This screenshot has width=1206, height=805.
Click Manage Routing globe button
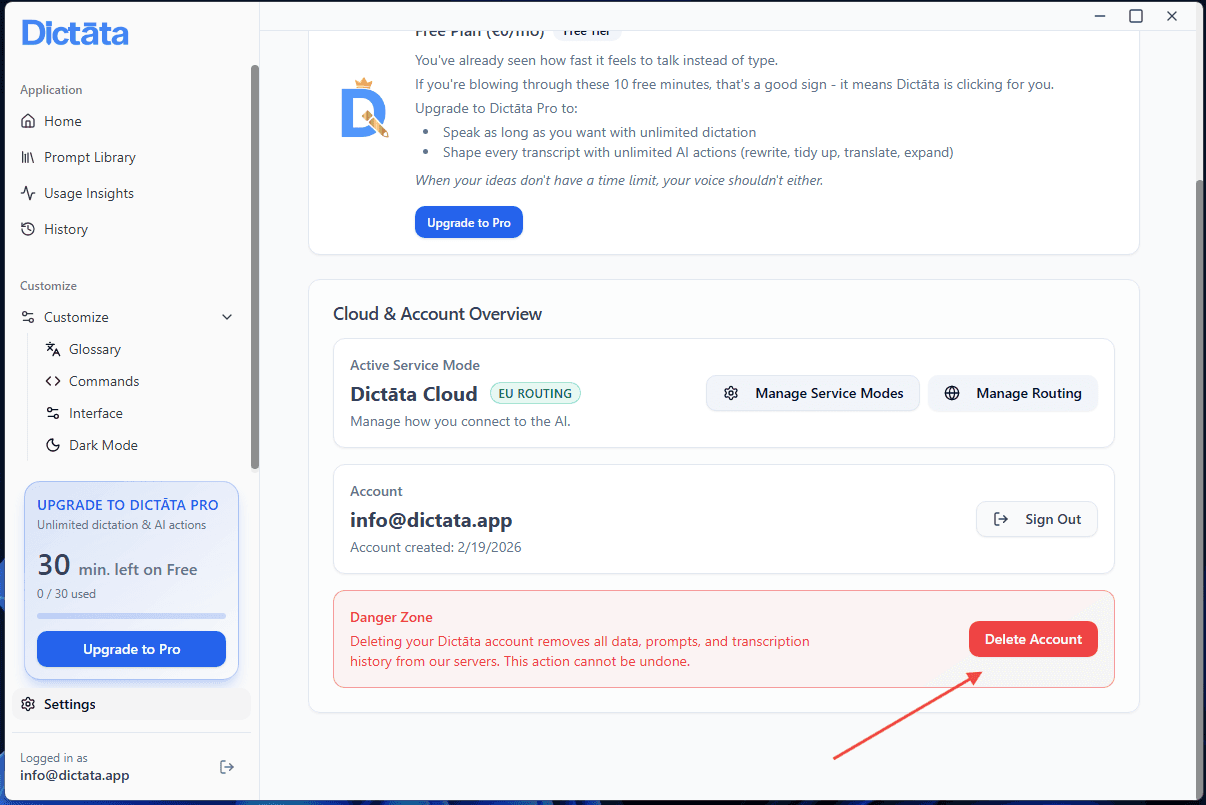point(1012,393)
